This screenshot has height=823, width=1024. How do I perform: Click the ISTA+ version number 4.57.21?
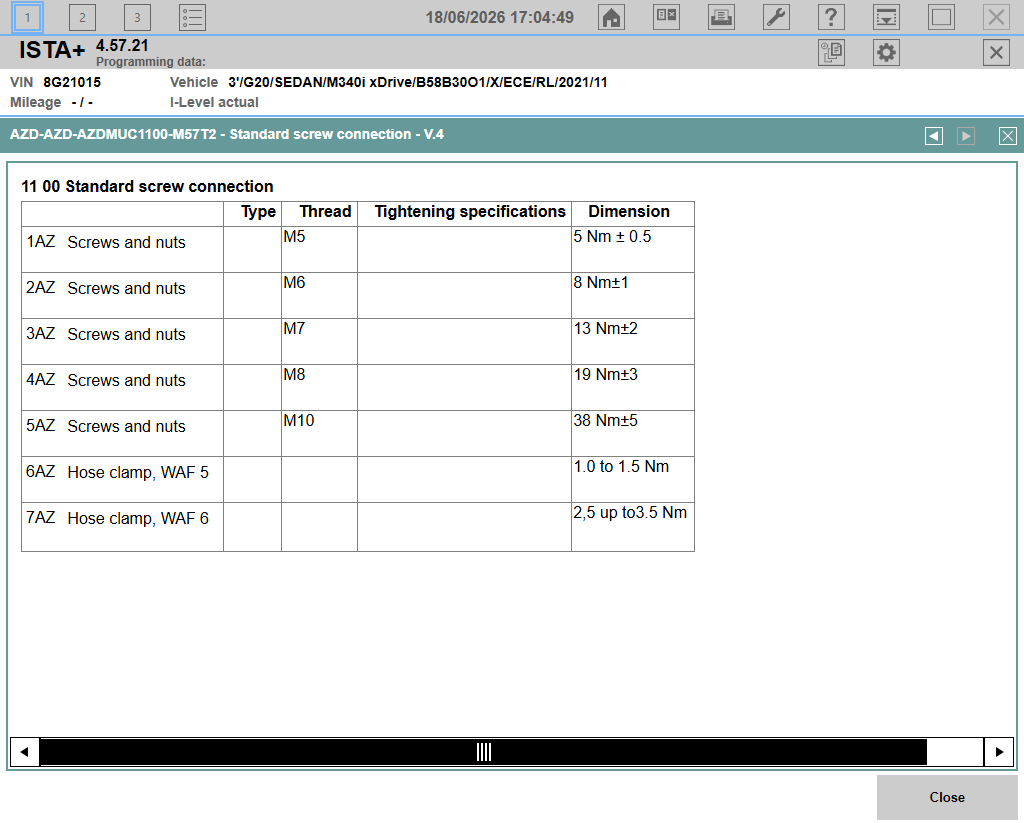tap(122, 46)
